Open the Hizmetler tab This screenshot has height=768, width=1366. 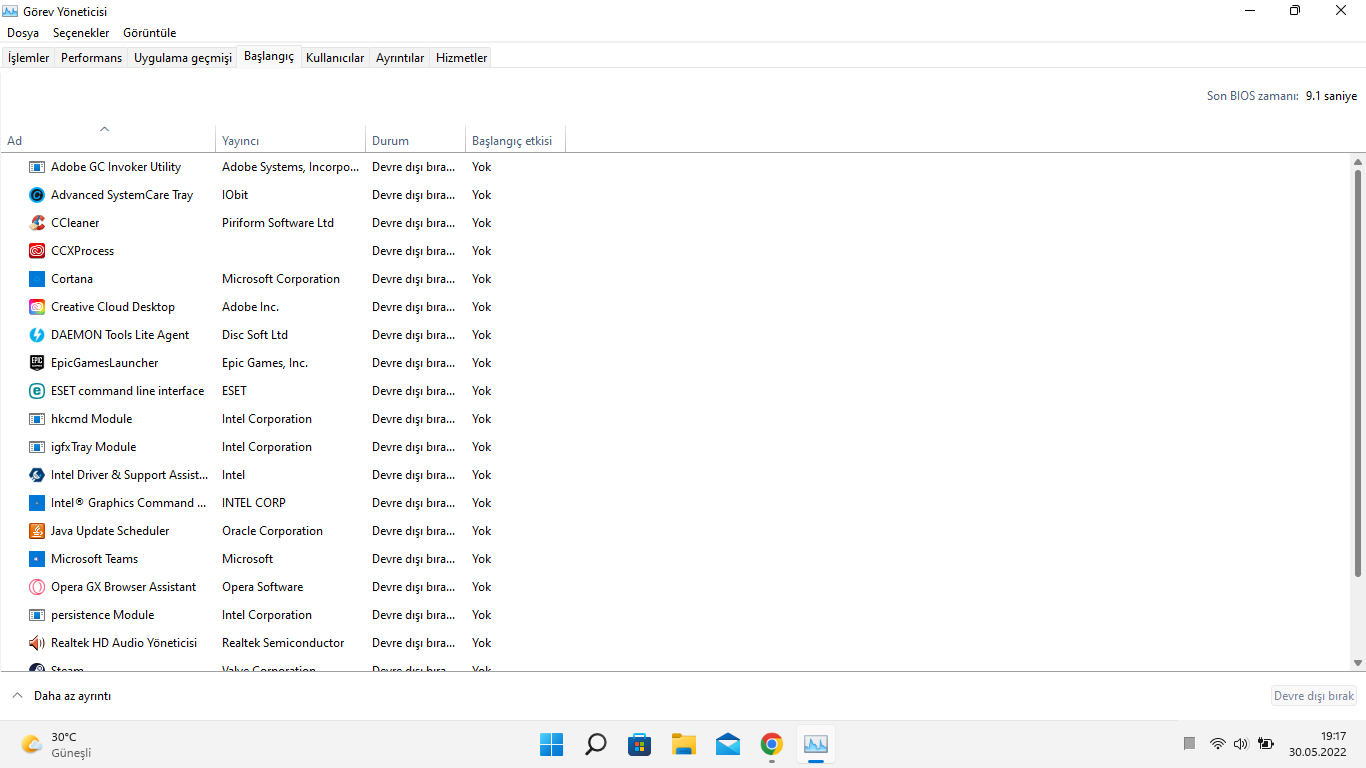(462, 58)
